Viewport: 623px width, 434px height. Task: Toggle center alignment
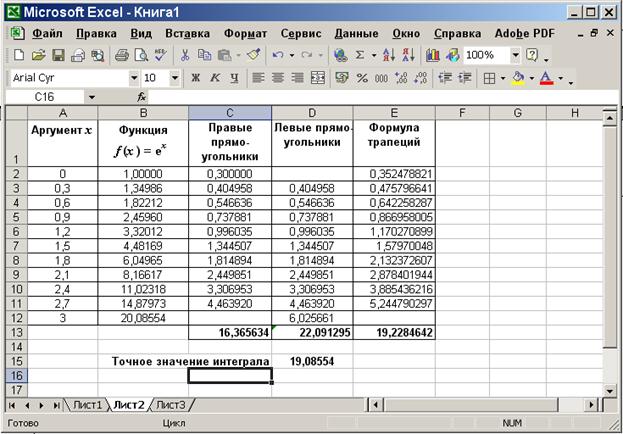pyautogui.click(x=278, y=78)
